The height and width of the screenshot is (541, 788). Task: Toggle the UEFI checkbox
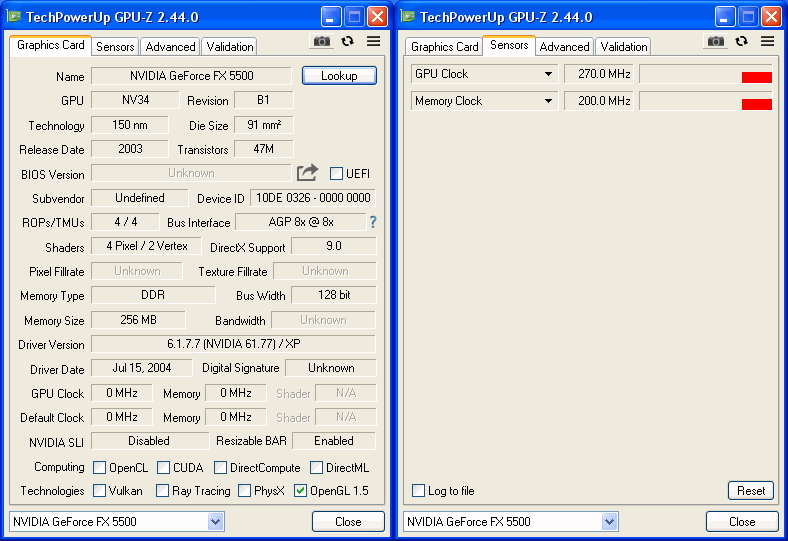(336, 174)
